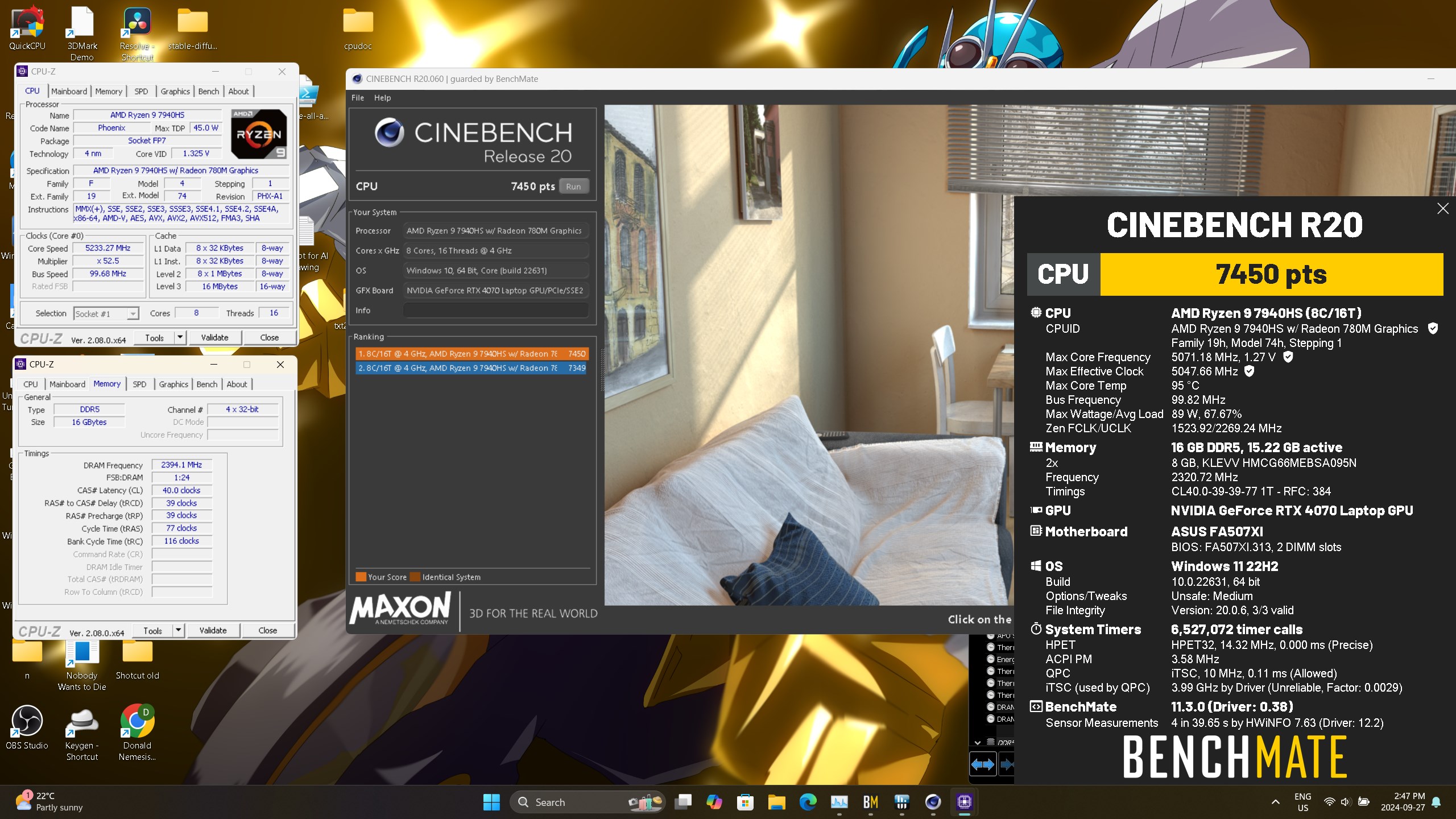Switch to the Memory tab in the top CPU-Z window
This screenshot has height=819, width=1456.
tap(109, 92)
